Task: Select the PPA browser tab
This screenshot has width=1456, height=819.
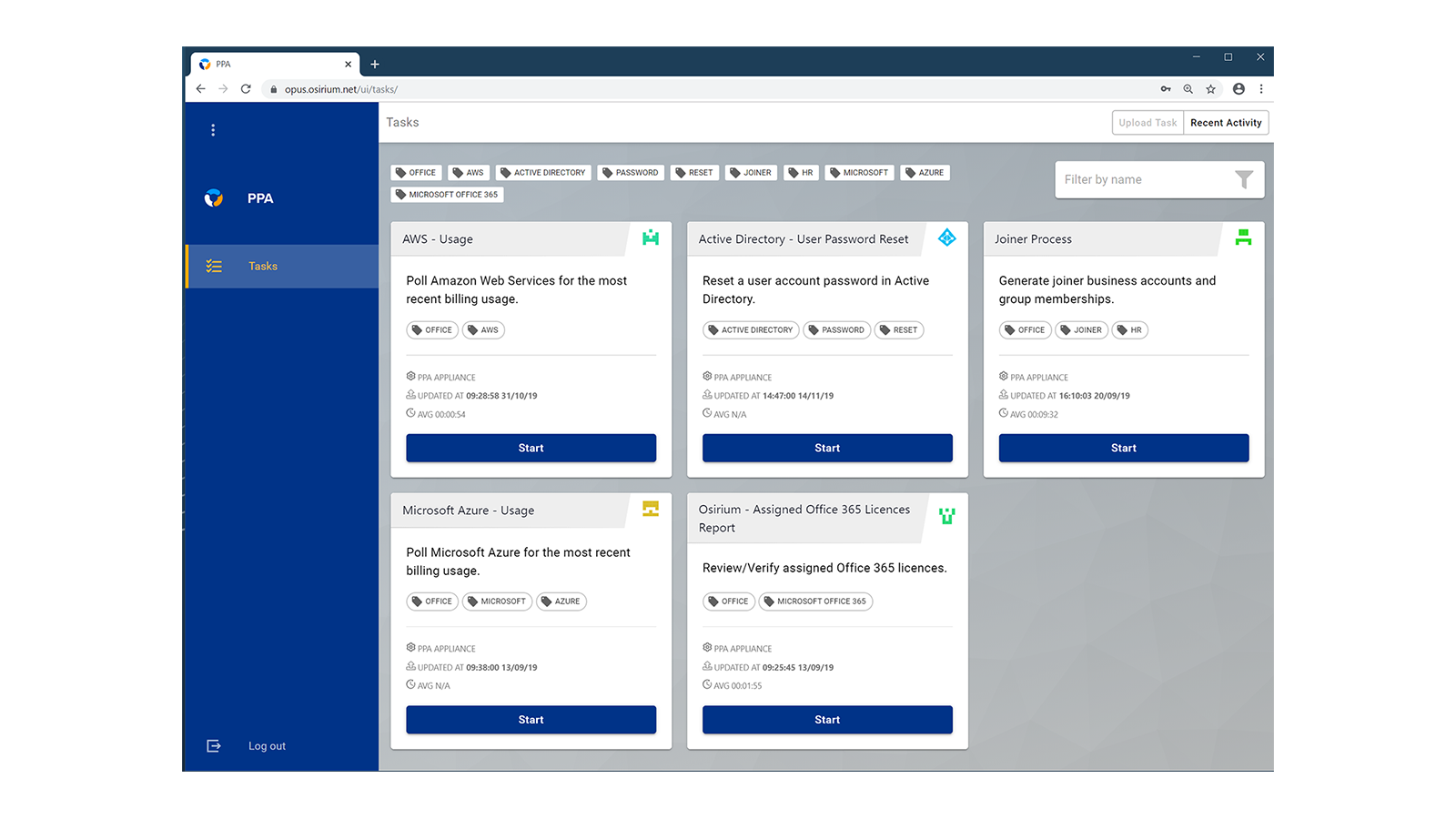Action: (x=275, y=65)
